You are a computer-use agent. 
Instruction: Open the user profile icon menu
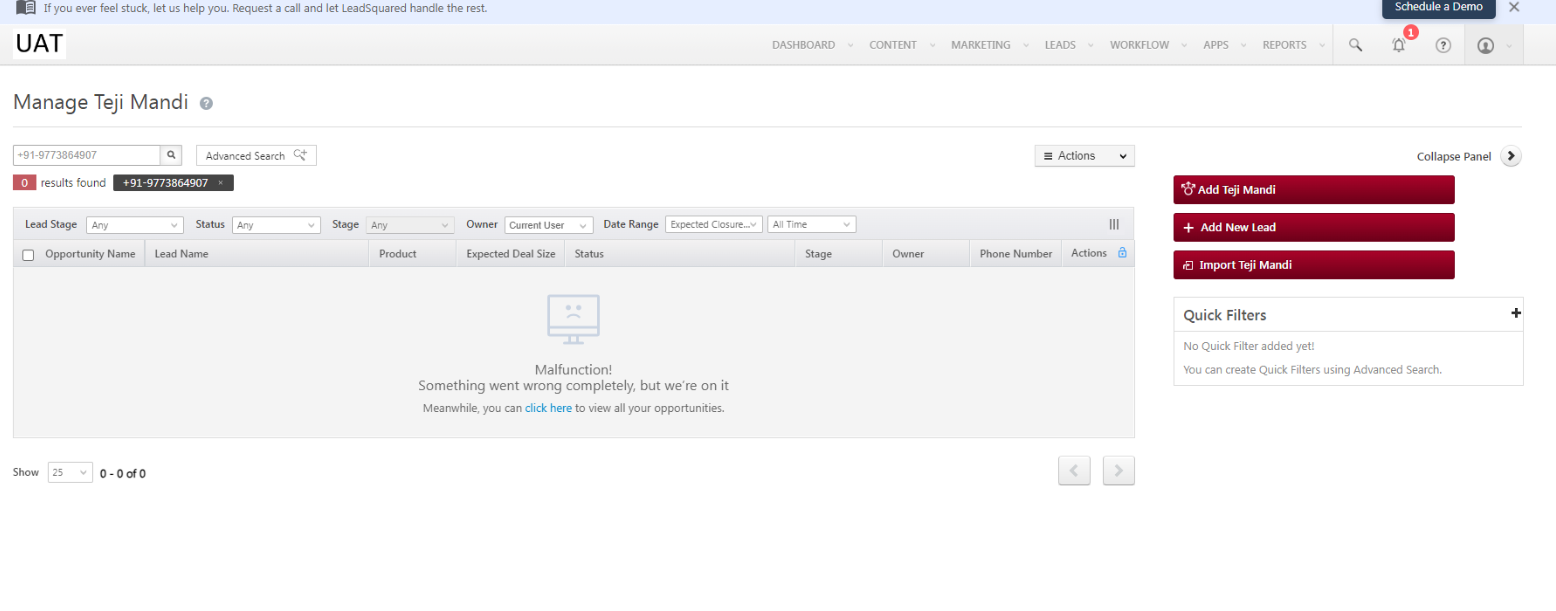coord(1485,45)
